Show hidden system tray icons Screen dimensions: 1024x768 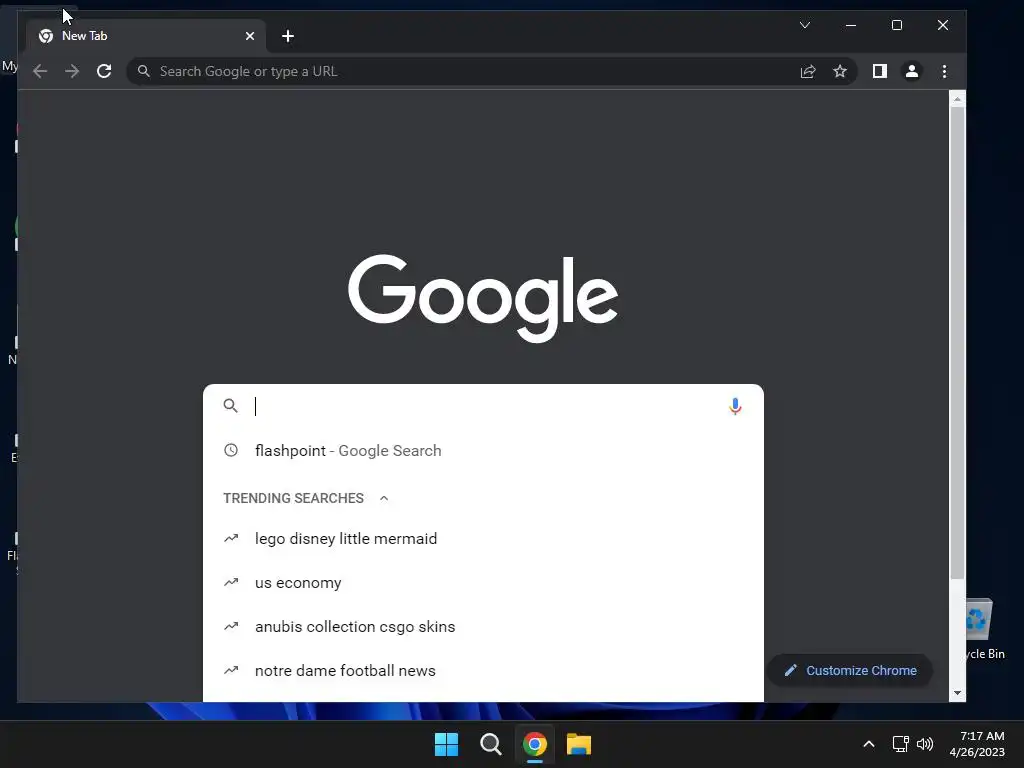tap(869, 744)
